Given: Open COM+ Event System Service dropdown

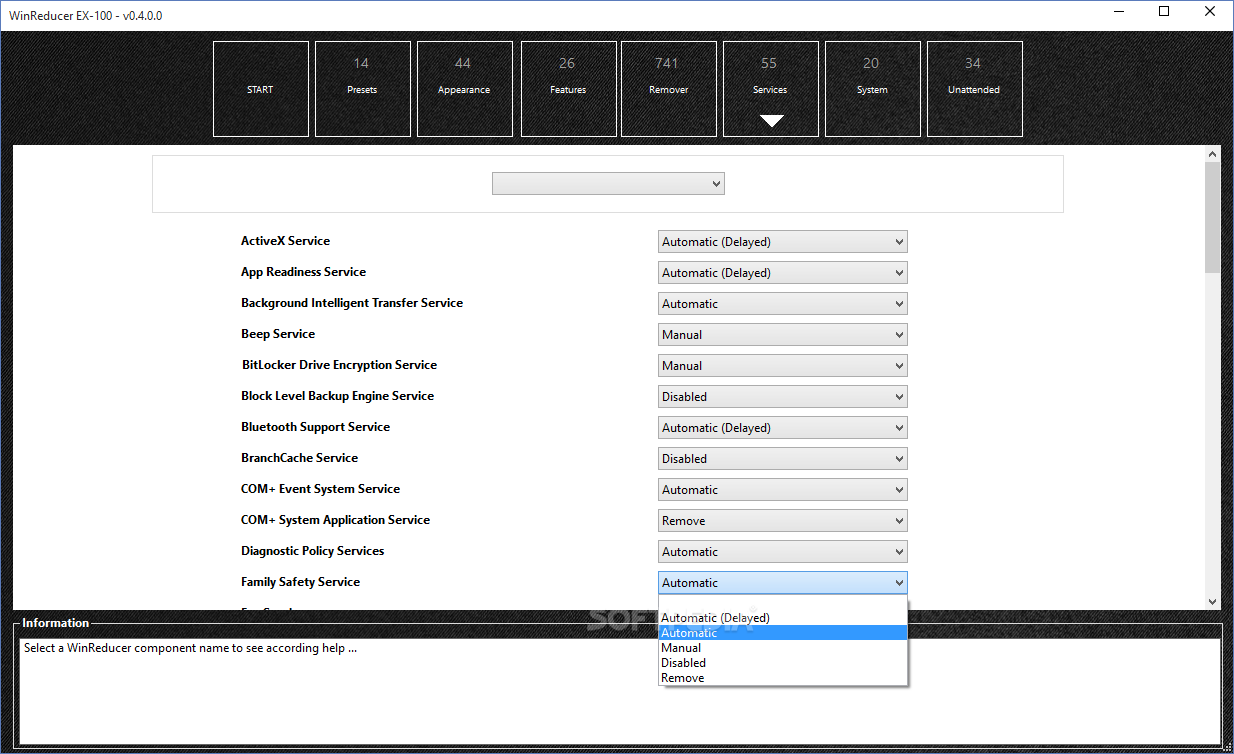Looking at the screenshot, I should coord(783,490).
